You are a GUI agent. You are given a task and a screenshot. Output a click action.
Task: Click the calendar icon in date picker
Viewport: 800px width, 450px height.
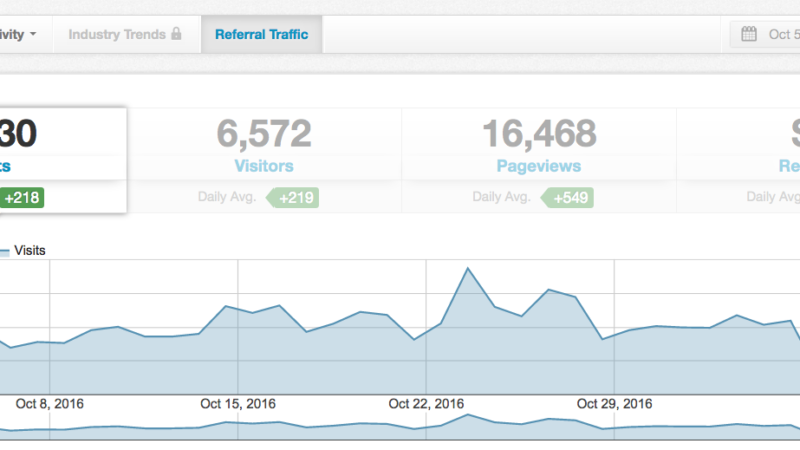[x=749, y=35]
